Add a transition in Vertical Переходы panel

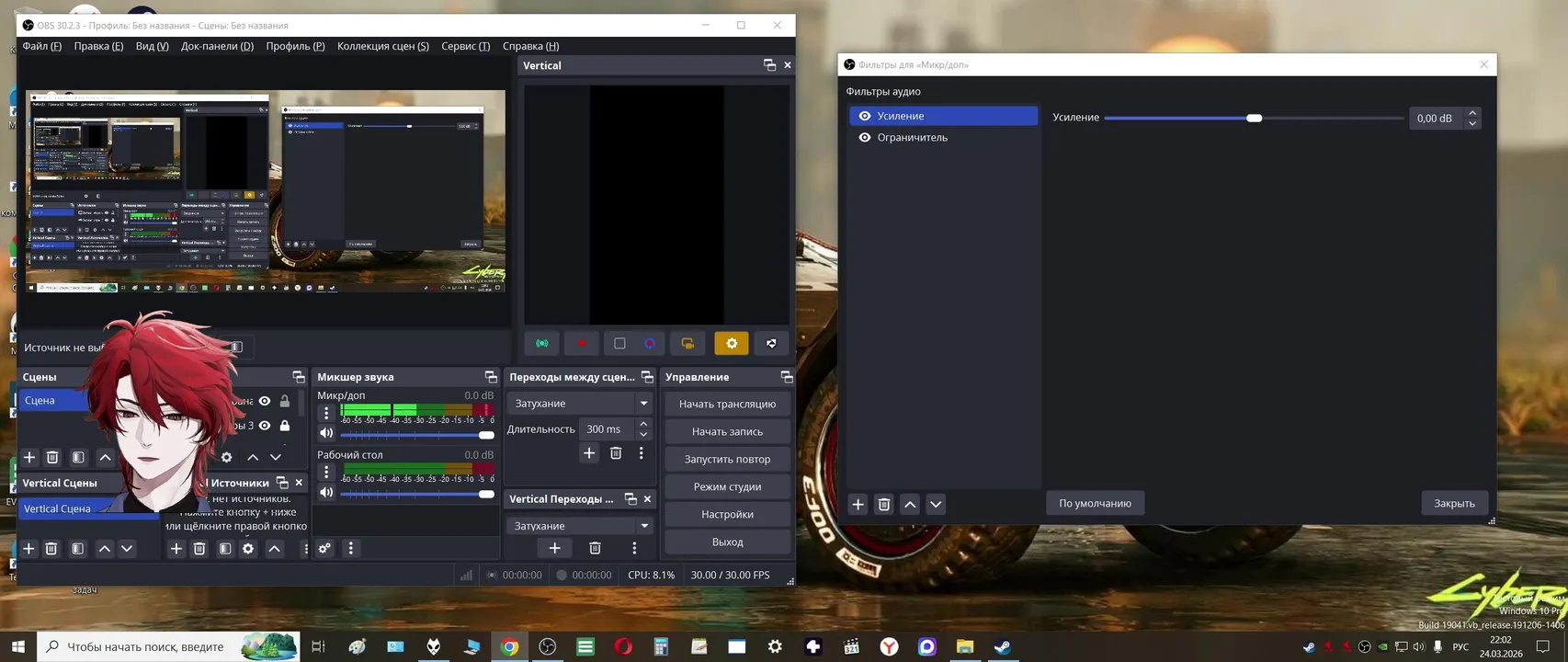point(554,547)
